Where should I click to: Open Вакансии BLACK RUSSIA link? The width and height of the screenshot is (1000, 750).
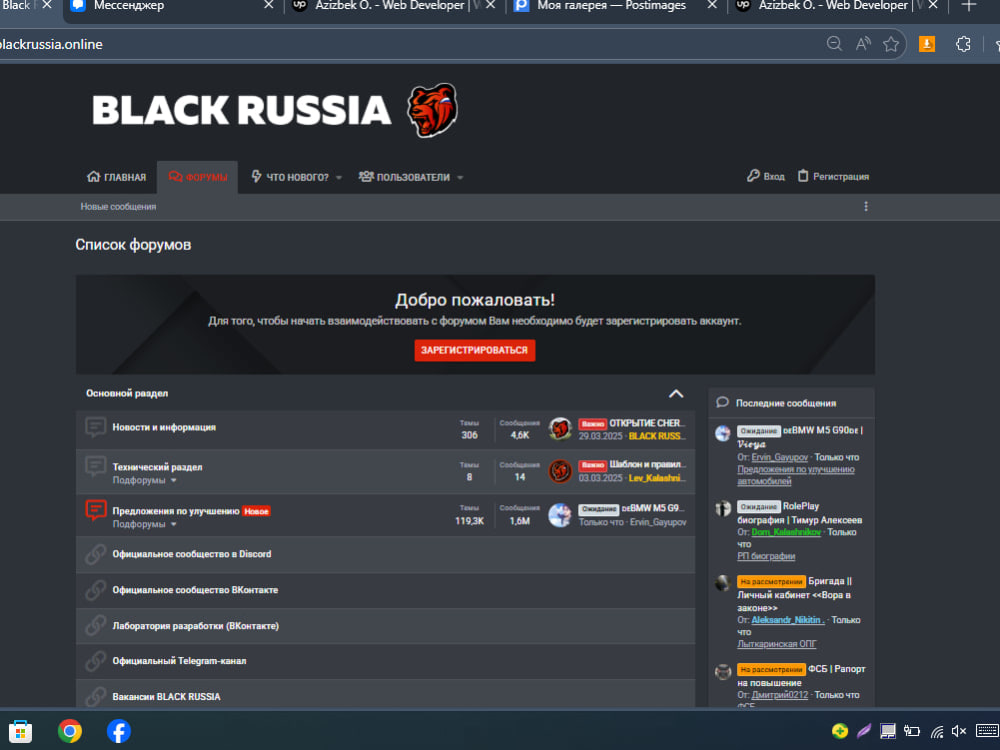coord(166,696)
